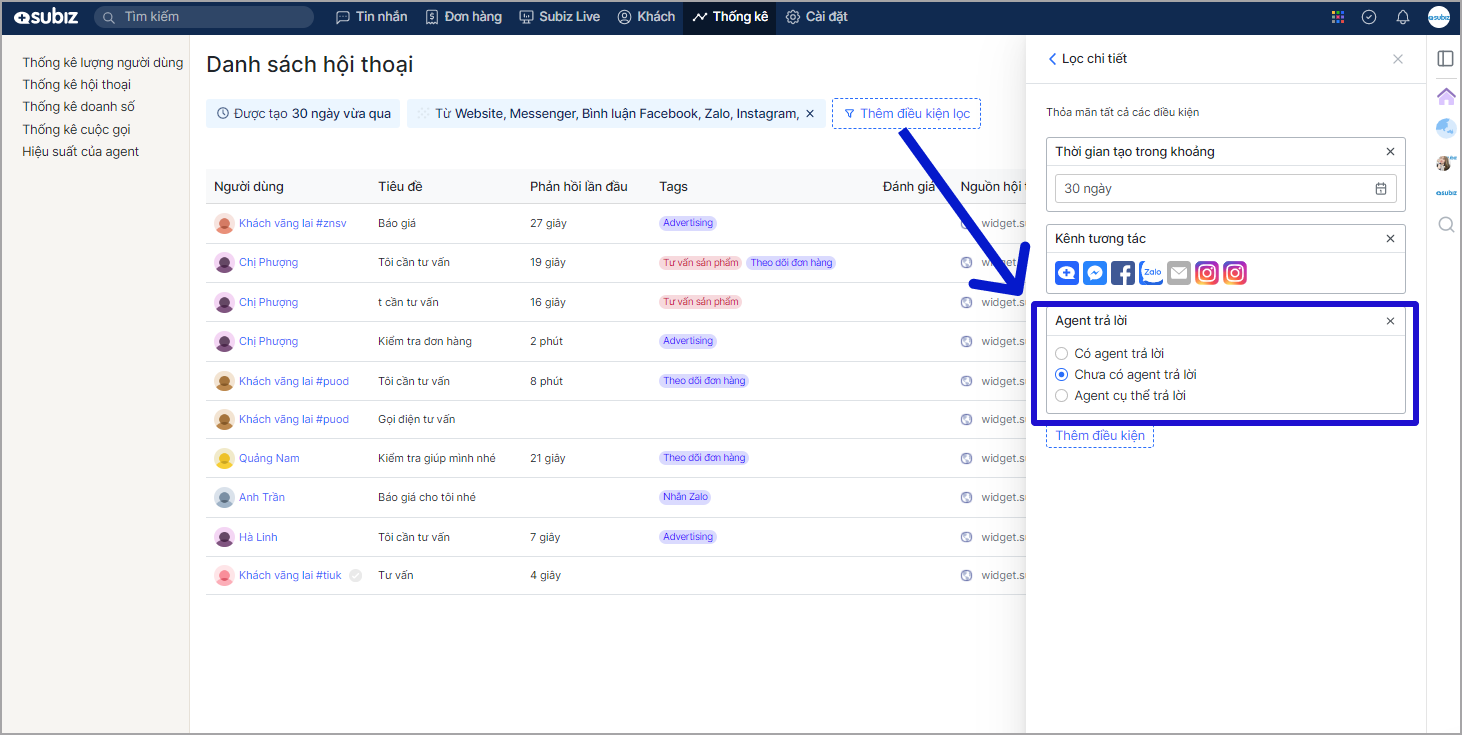Viewport: 1462px width, 735px height.
Task: Remove the "Agent trả lời" filter condition
Action: tap(1390, 321)
